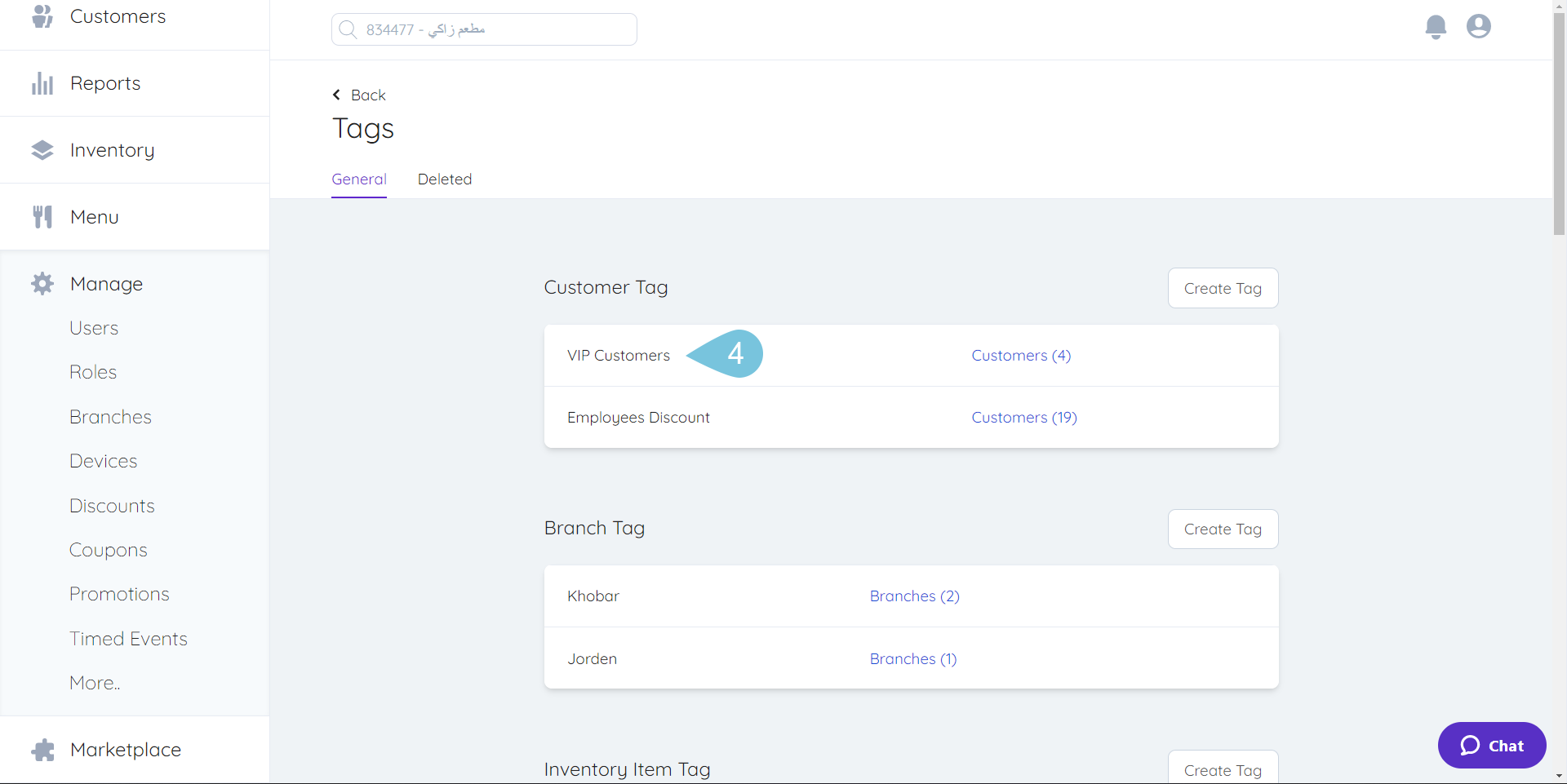Expand More.. under Manage
1567x784 pixels.
(x=95, y=683)
